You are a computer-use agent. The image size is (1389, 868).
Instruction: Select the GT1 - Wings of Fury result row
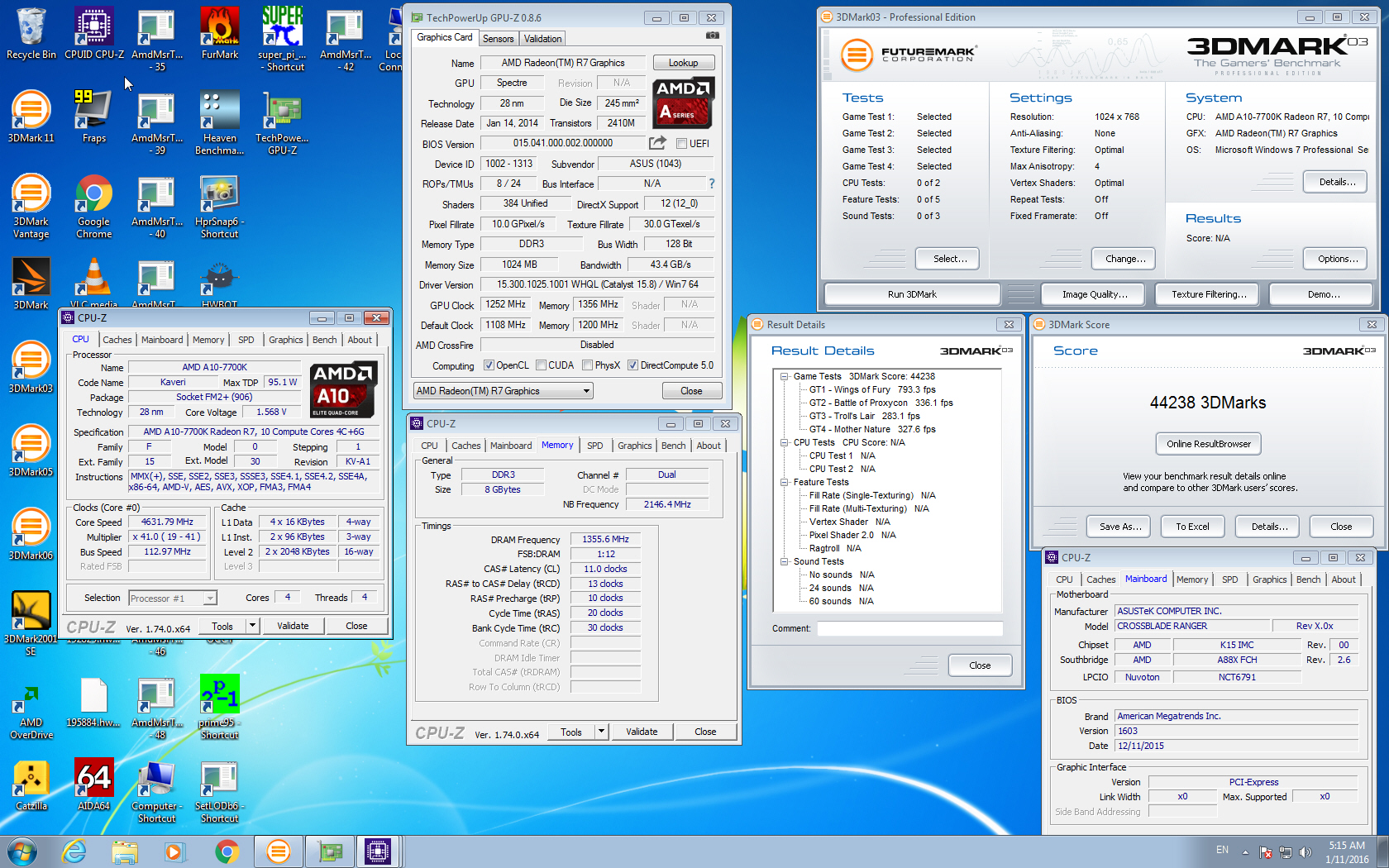pos(872,389)
